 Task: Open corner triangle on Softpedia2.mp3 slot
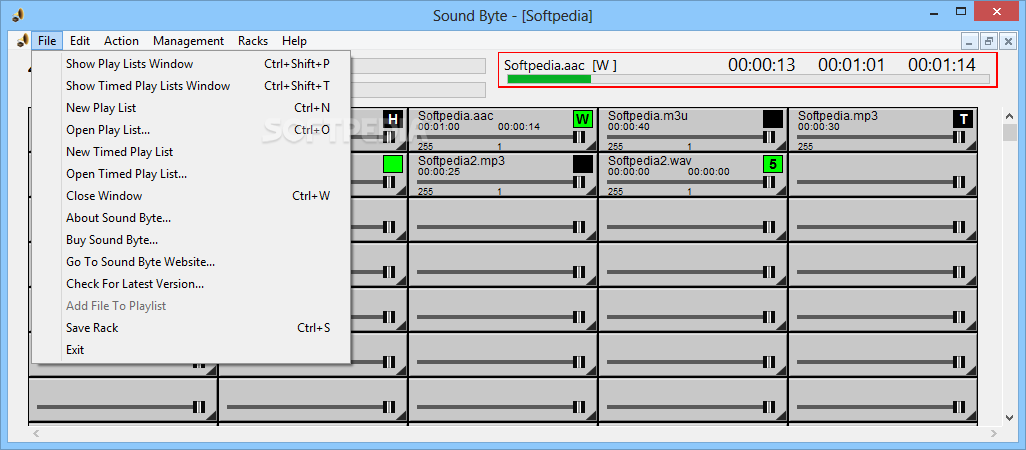coord(591,192)
